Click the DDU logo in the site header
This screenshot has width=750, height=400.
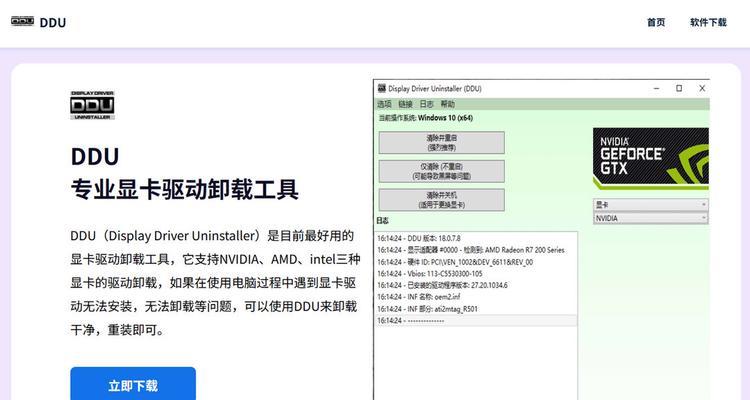point(22,21)
